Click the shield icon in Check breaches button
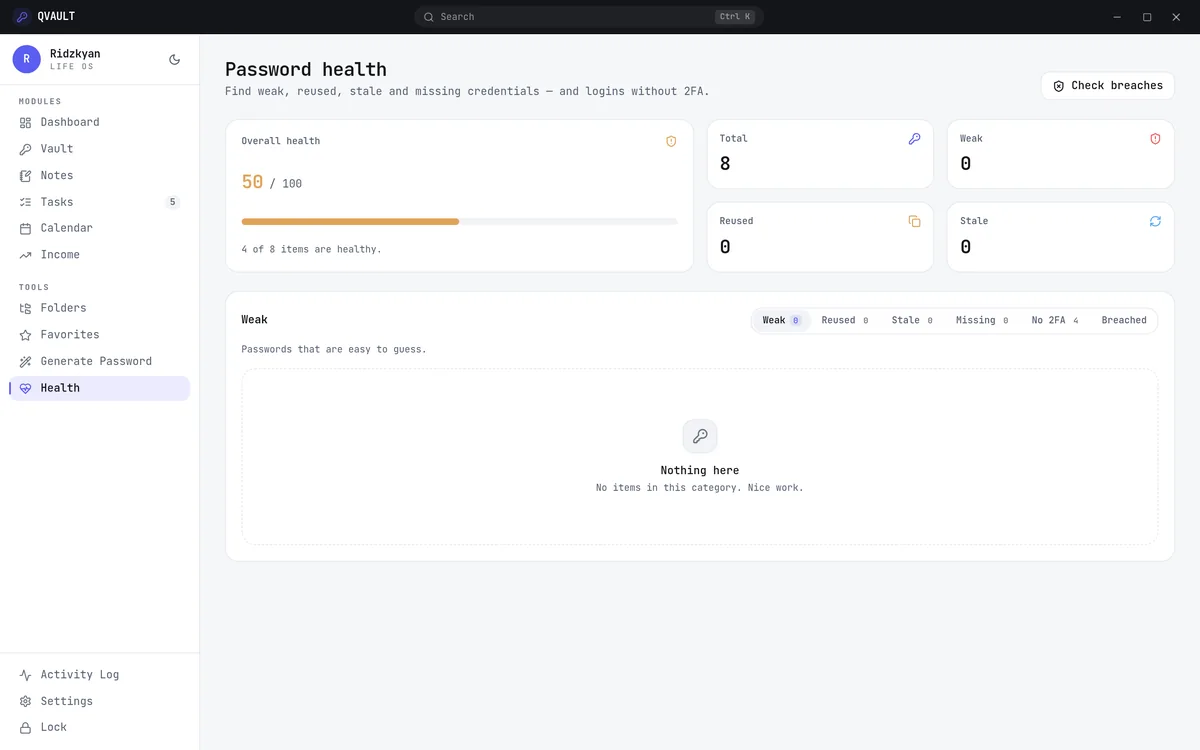This screenshot has height=750, width=1200. (x=1059, y=86)
